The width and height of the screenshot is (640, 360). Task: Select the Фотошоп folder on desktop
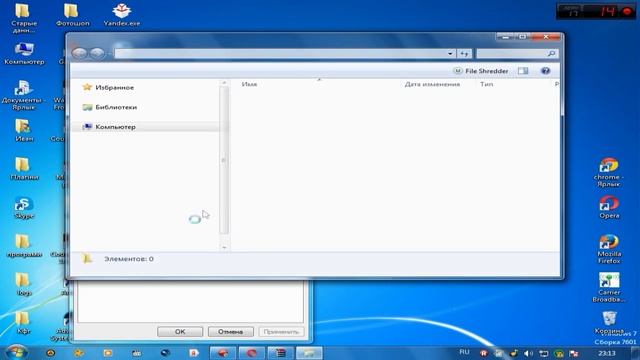72,15
